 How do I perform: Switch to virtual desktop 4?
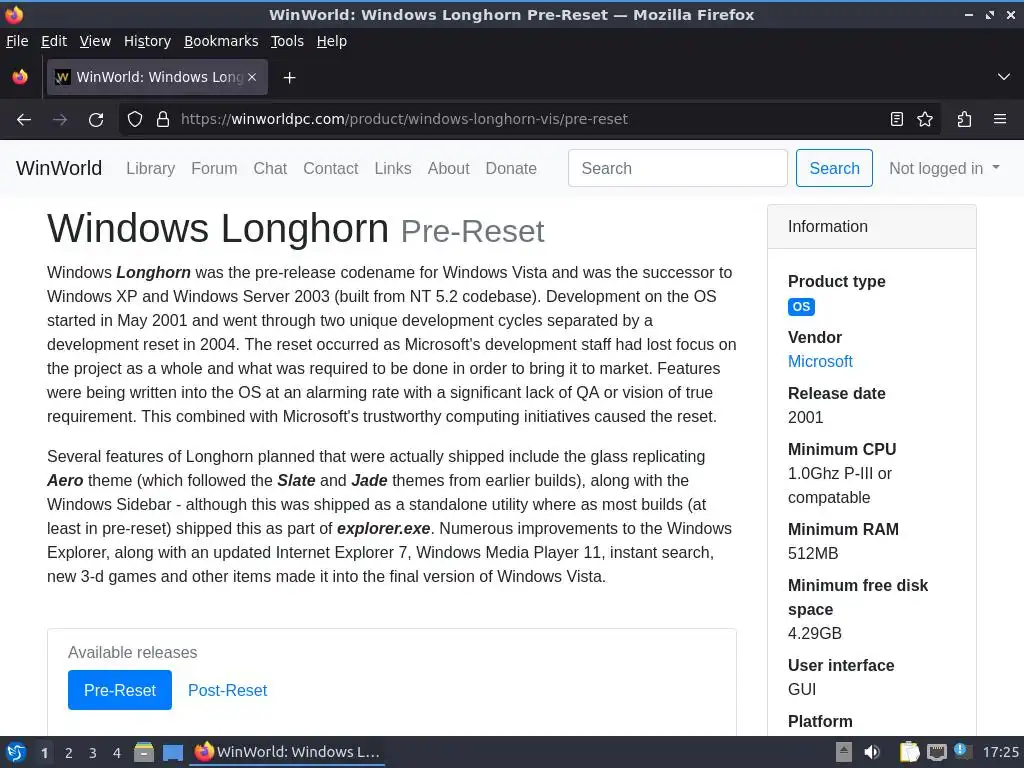point(117,753)
